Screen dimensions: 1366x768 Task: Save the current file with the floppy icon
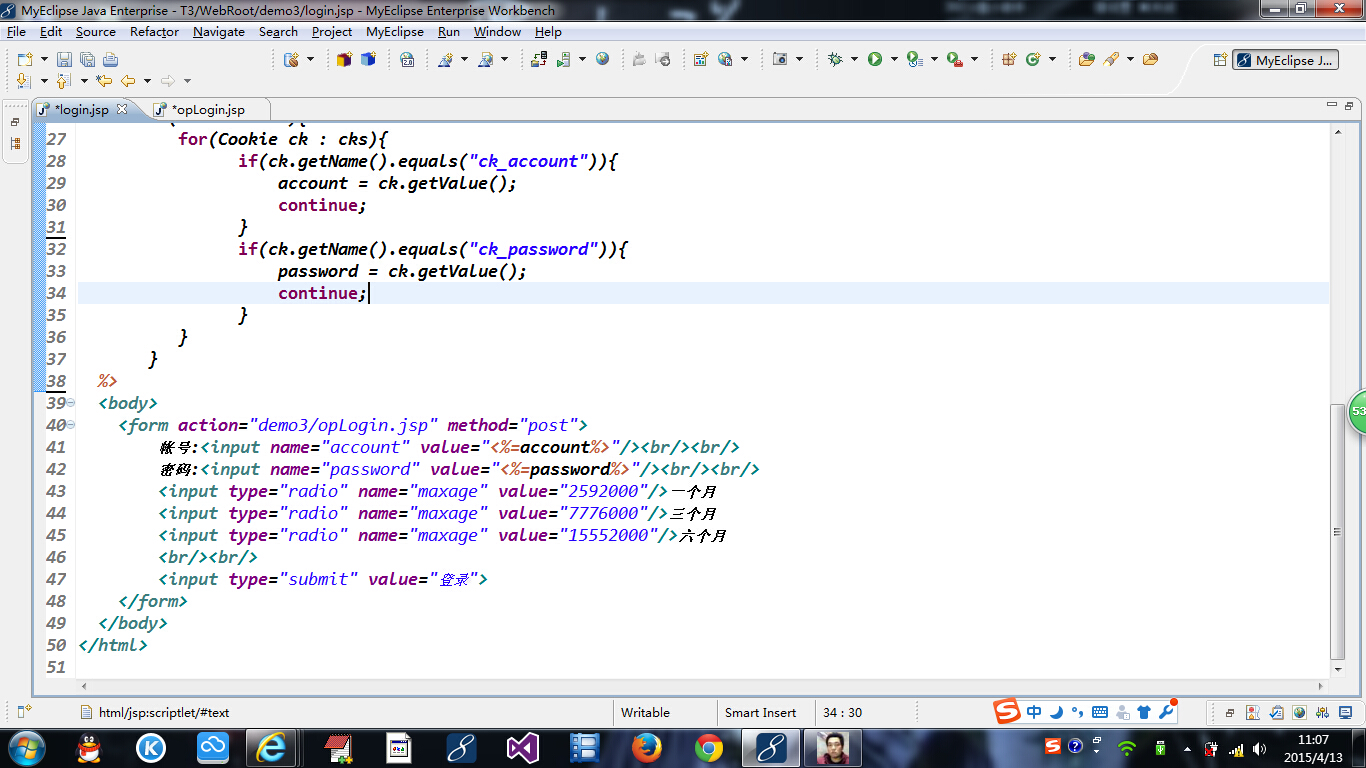pyautogui.click(x=64, y=60)
